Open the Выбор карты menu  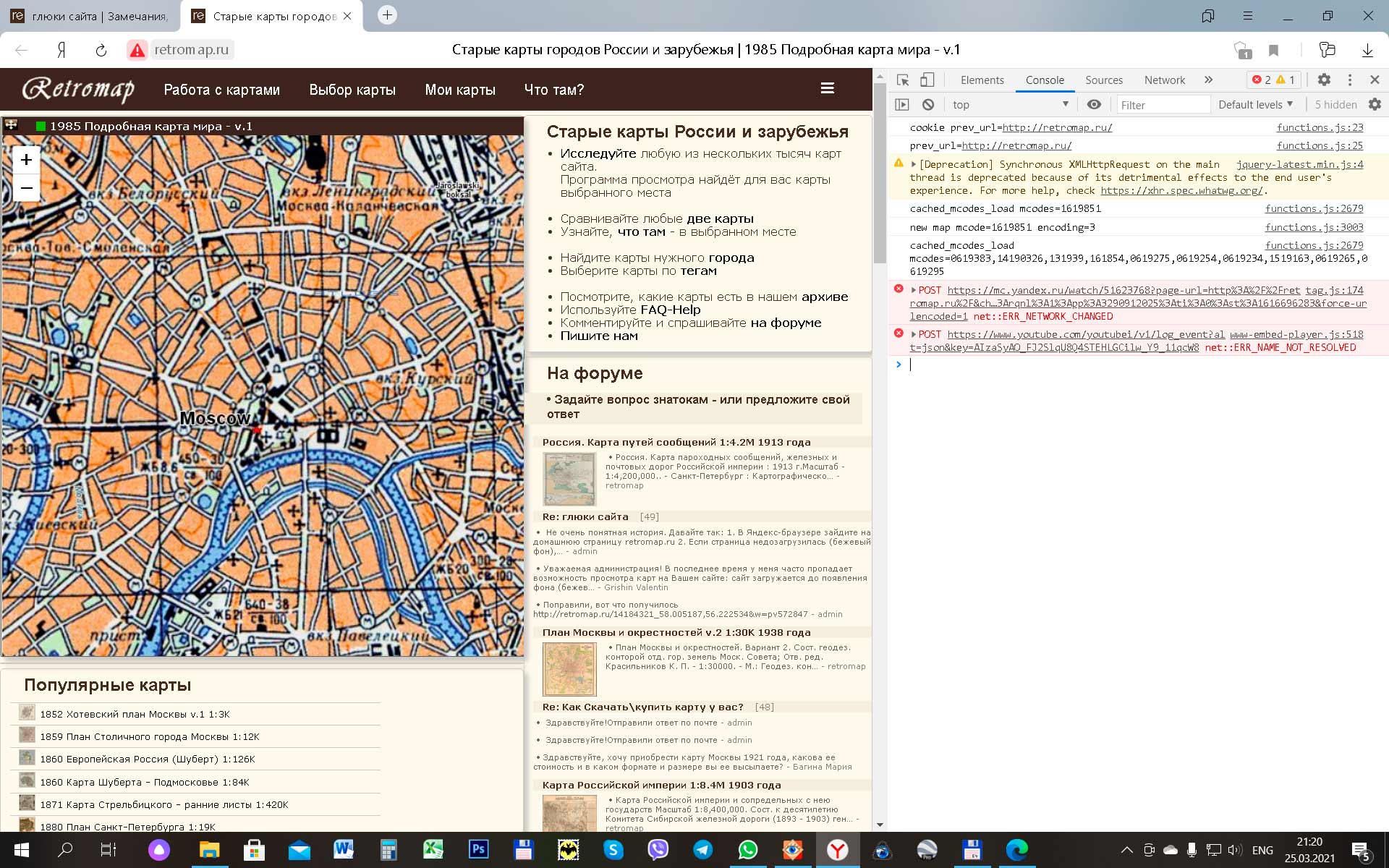coord(352,90)
